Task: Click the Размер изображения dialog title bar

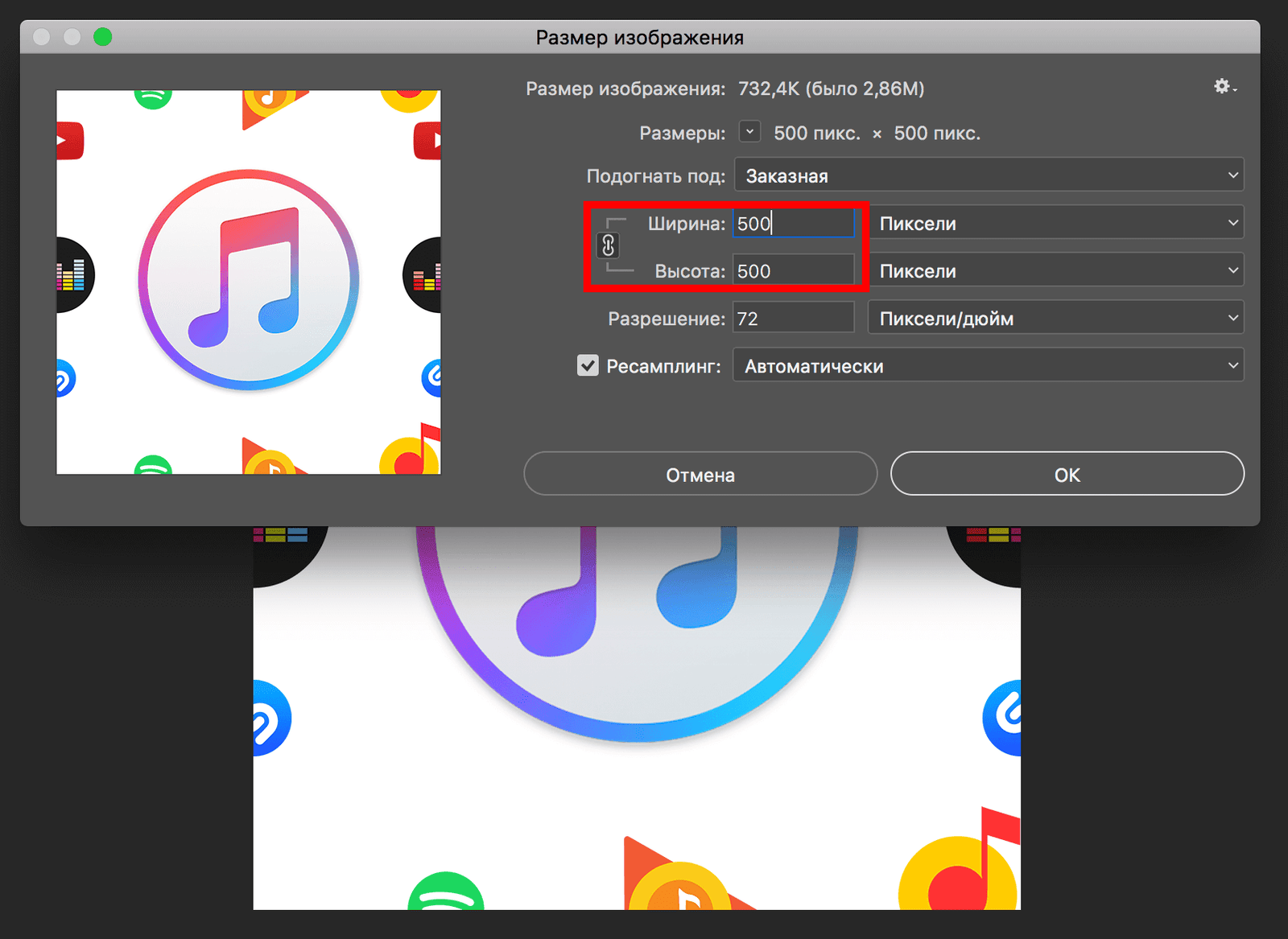Action: pos(639,38)
